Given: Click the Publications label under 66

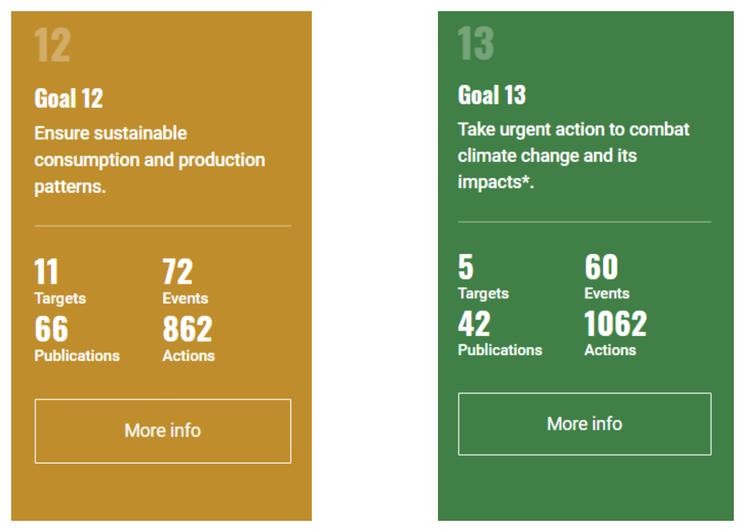Looking at the screenshot, I should point(77,355).
